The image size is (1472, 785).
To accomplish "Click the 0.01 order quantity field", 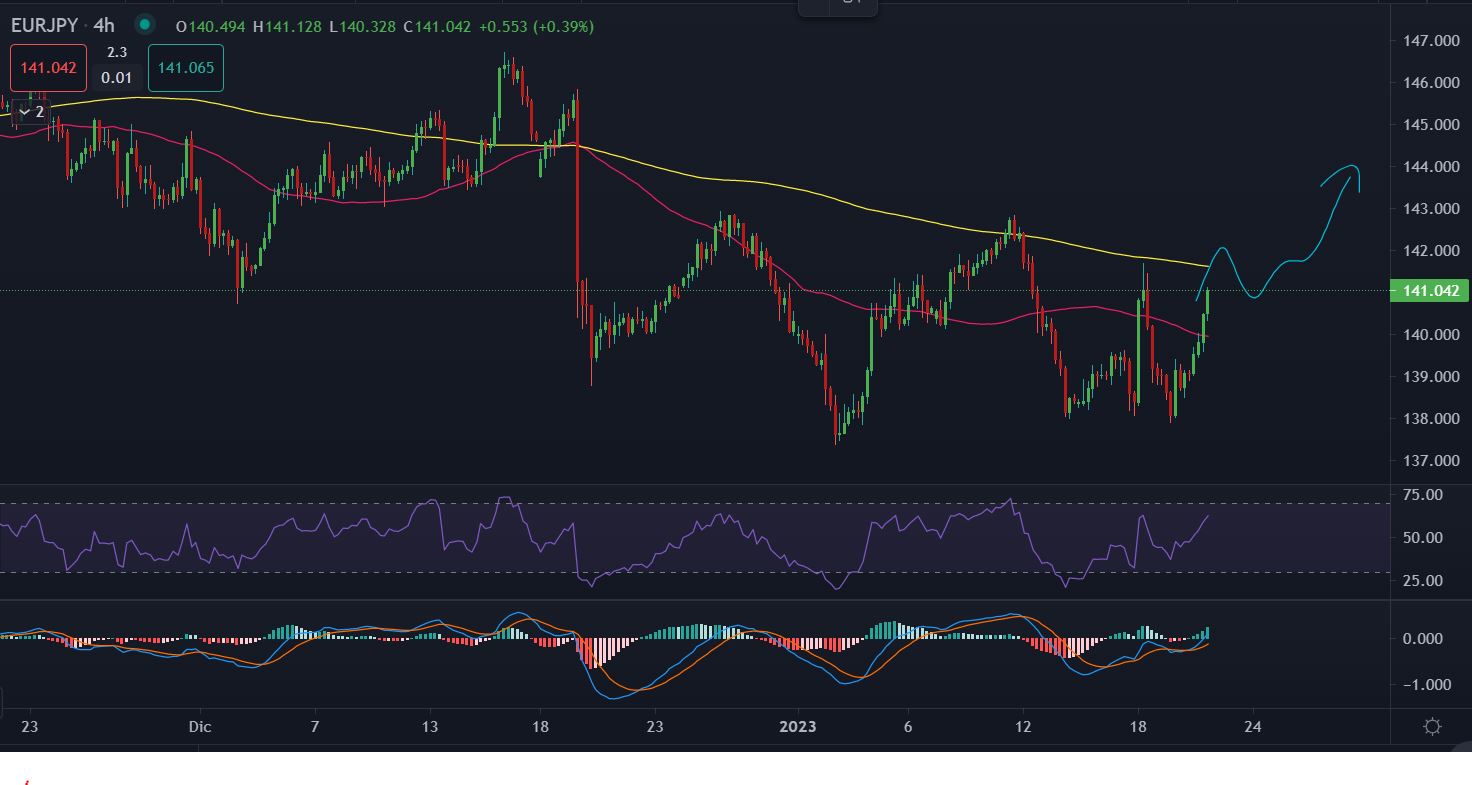I will (x=116, y=78).
